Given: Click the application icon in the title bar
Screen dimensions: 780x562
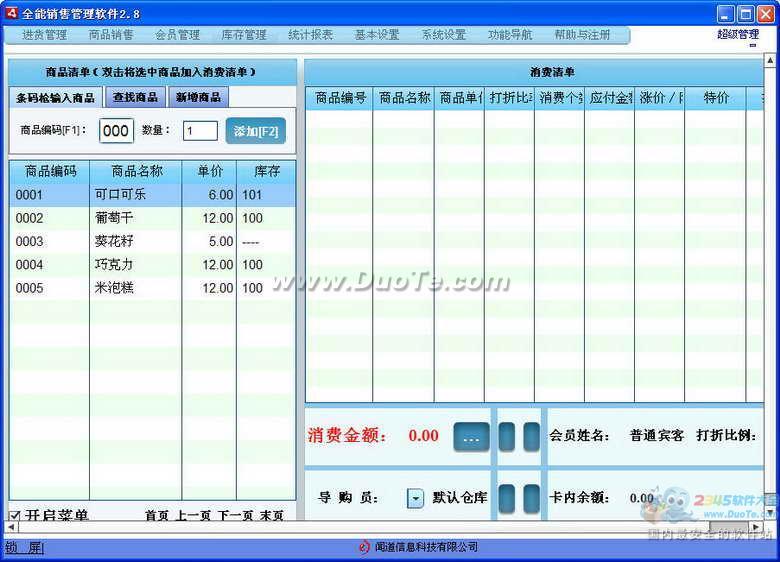Looking at the screenshot, I should 11,13.
